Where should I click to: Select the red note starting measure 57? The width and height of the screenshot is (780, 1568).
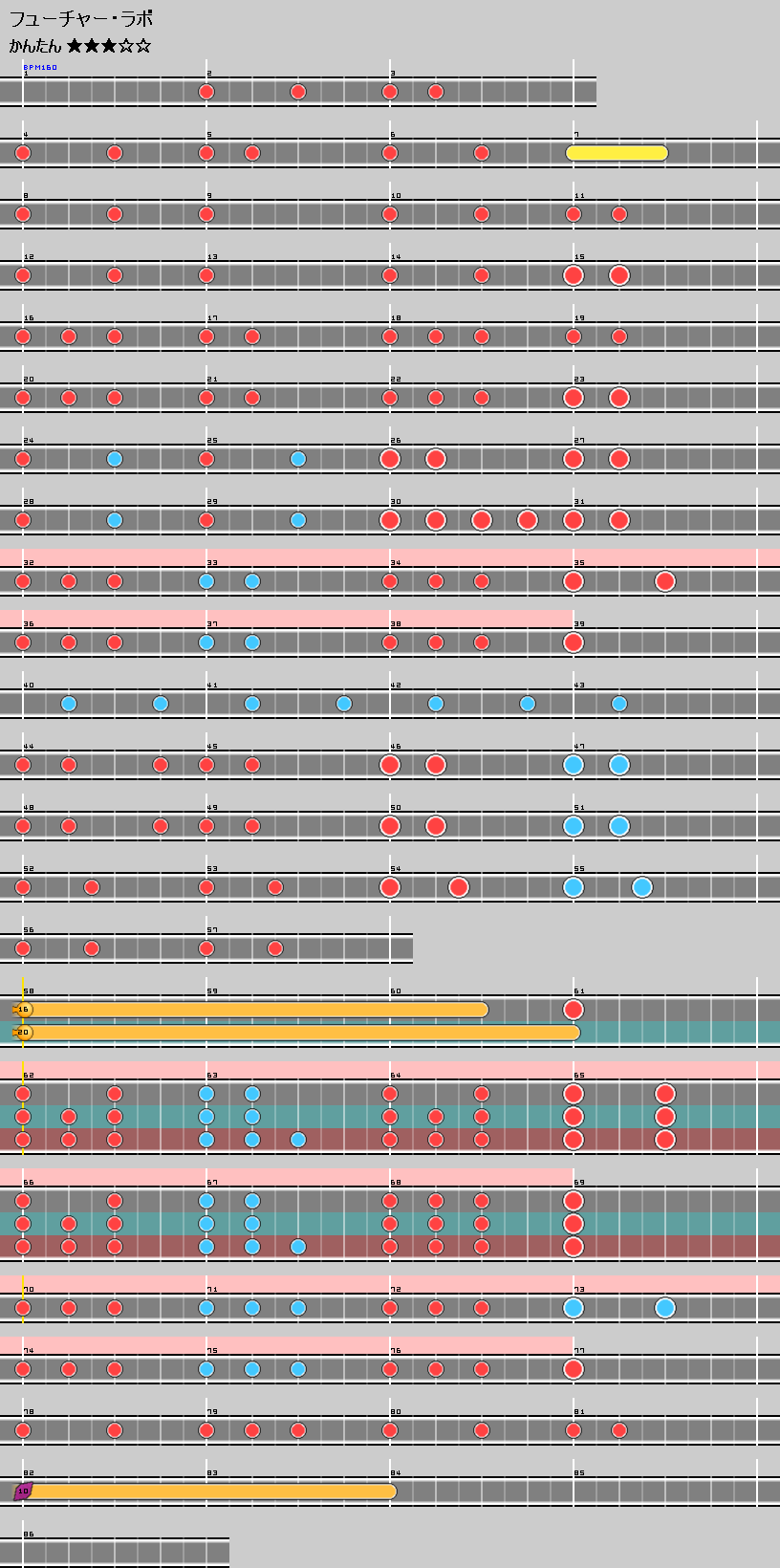point(206,948)
